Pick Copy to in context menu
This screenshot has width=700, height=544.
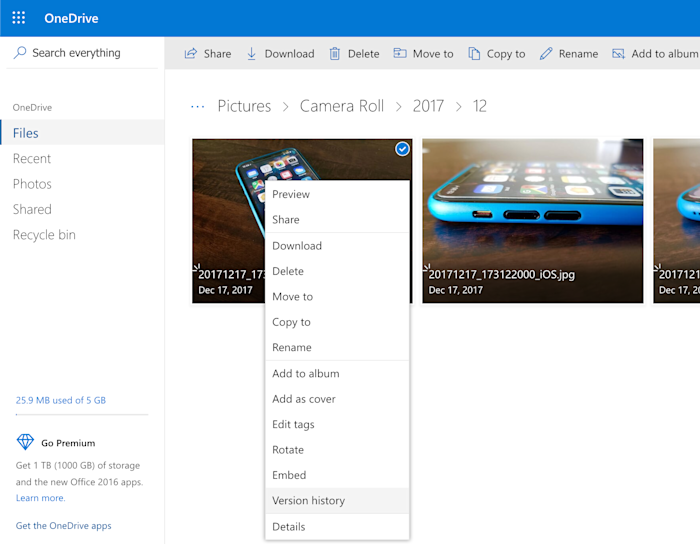click(337, 322)
